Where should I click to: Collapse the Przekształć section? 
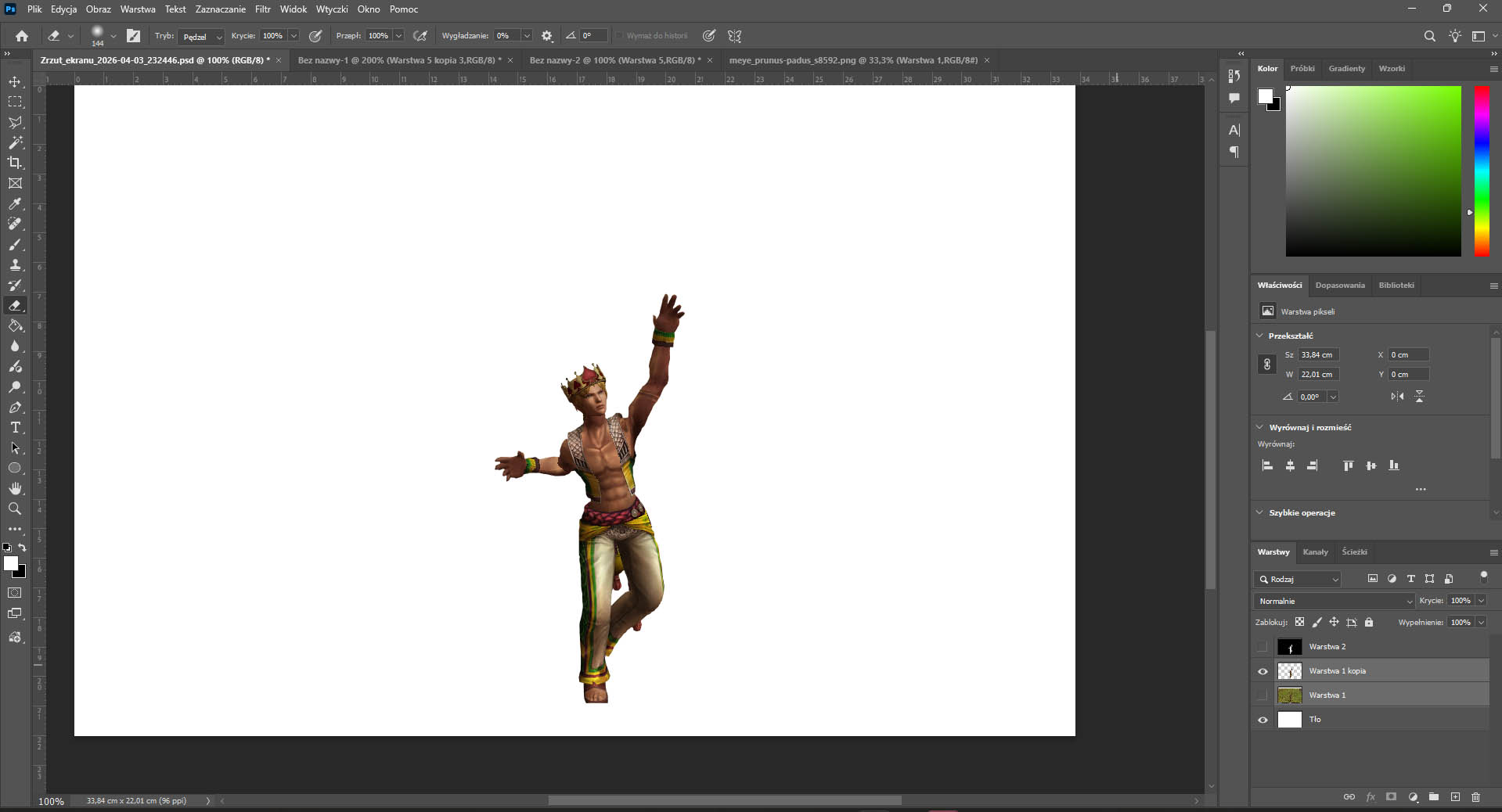pyautogui.click(x=1259, y=336)
